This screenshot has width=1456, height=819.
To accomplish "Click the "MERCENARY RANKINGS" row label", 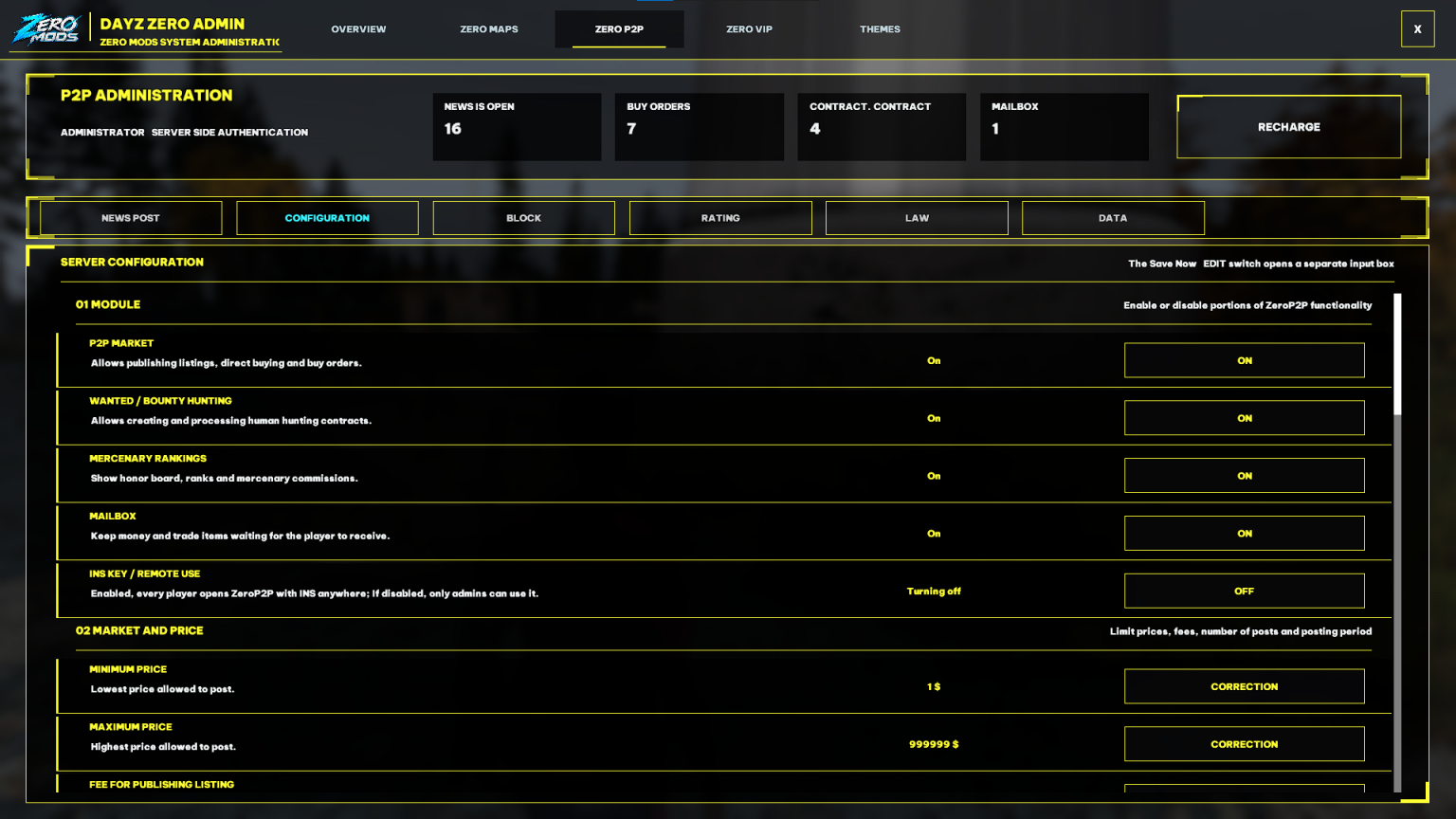I will point(148,459).
